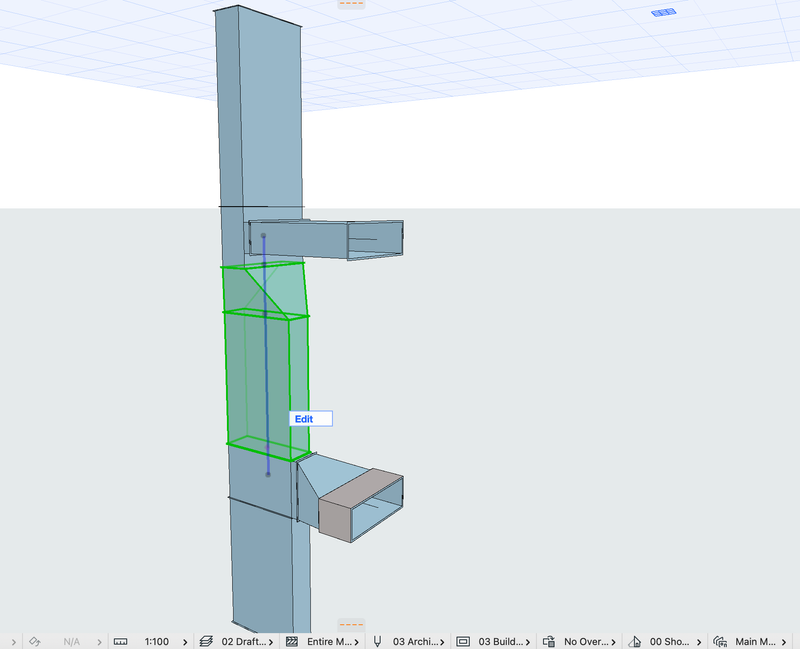
Task: Expand the Main M design option chevron
Action: [786, 641]
